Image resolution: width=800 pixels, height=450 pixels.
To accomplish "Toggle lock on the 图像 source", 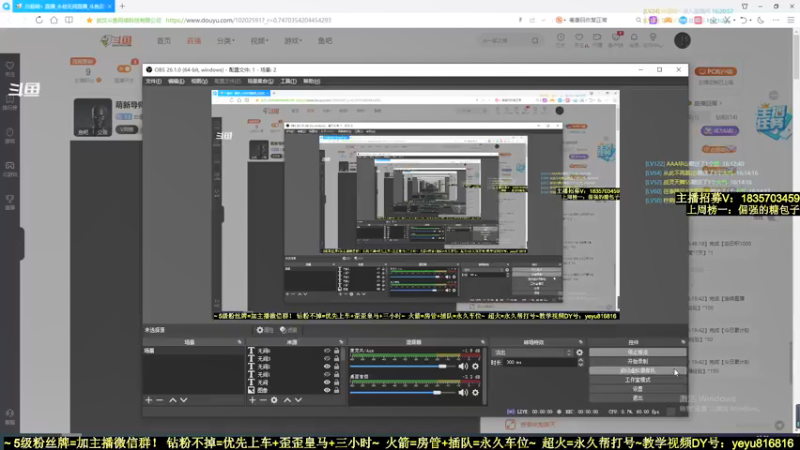I will [336, 390].
